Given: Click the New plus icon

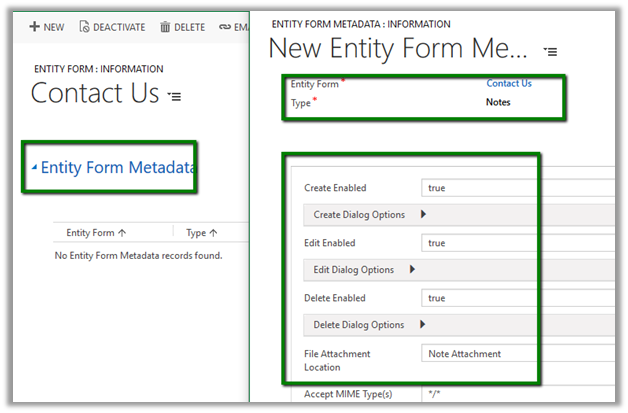Looking at the screenshot, I should tap(34, 27).
